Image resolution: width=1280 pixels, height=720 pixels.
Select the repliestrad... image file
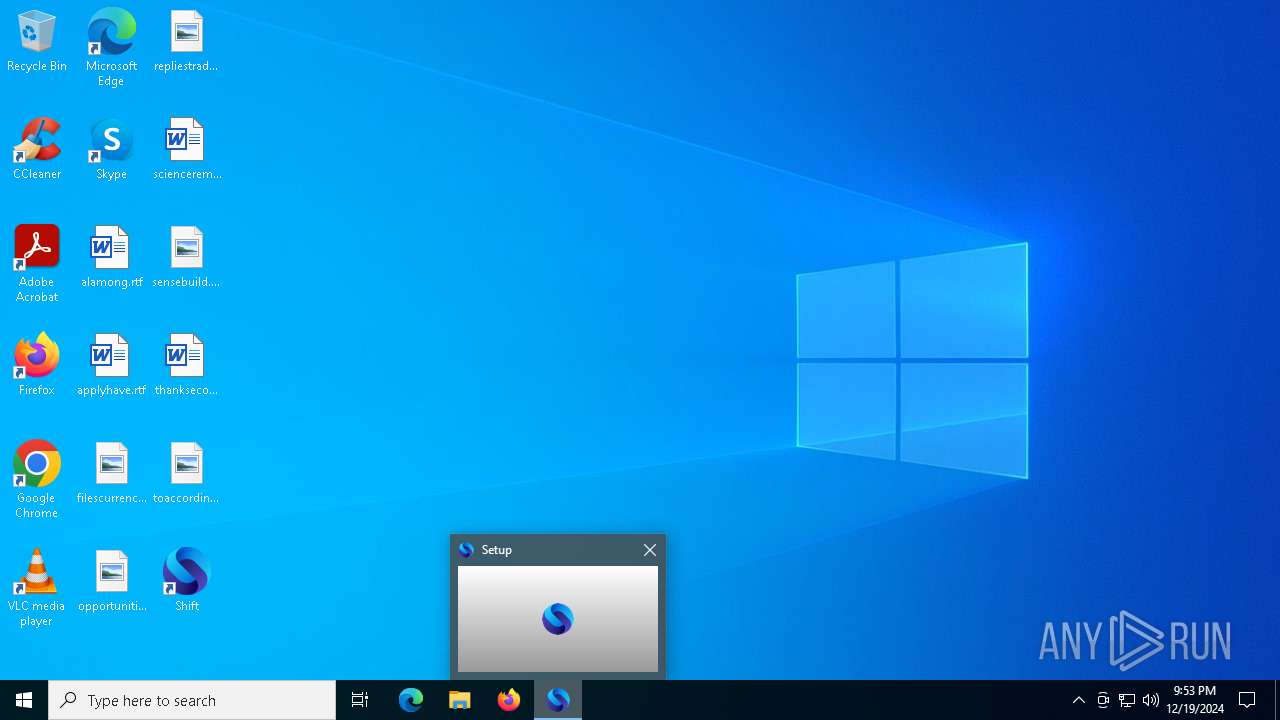pyautogui.click(x=186, y=41)
